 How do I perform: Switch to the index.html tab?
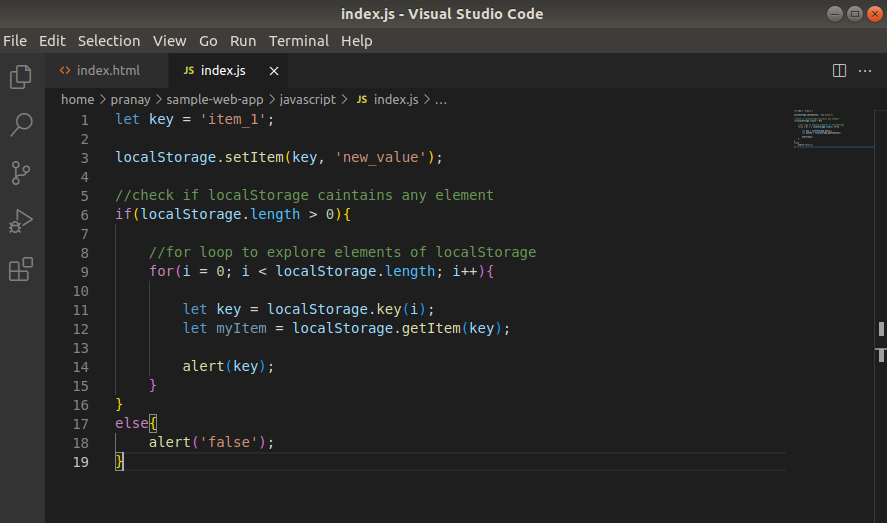pos(107,71)
